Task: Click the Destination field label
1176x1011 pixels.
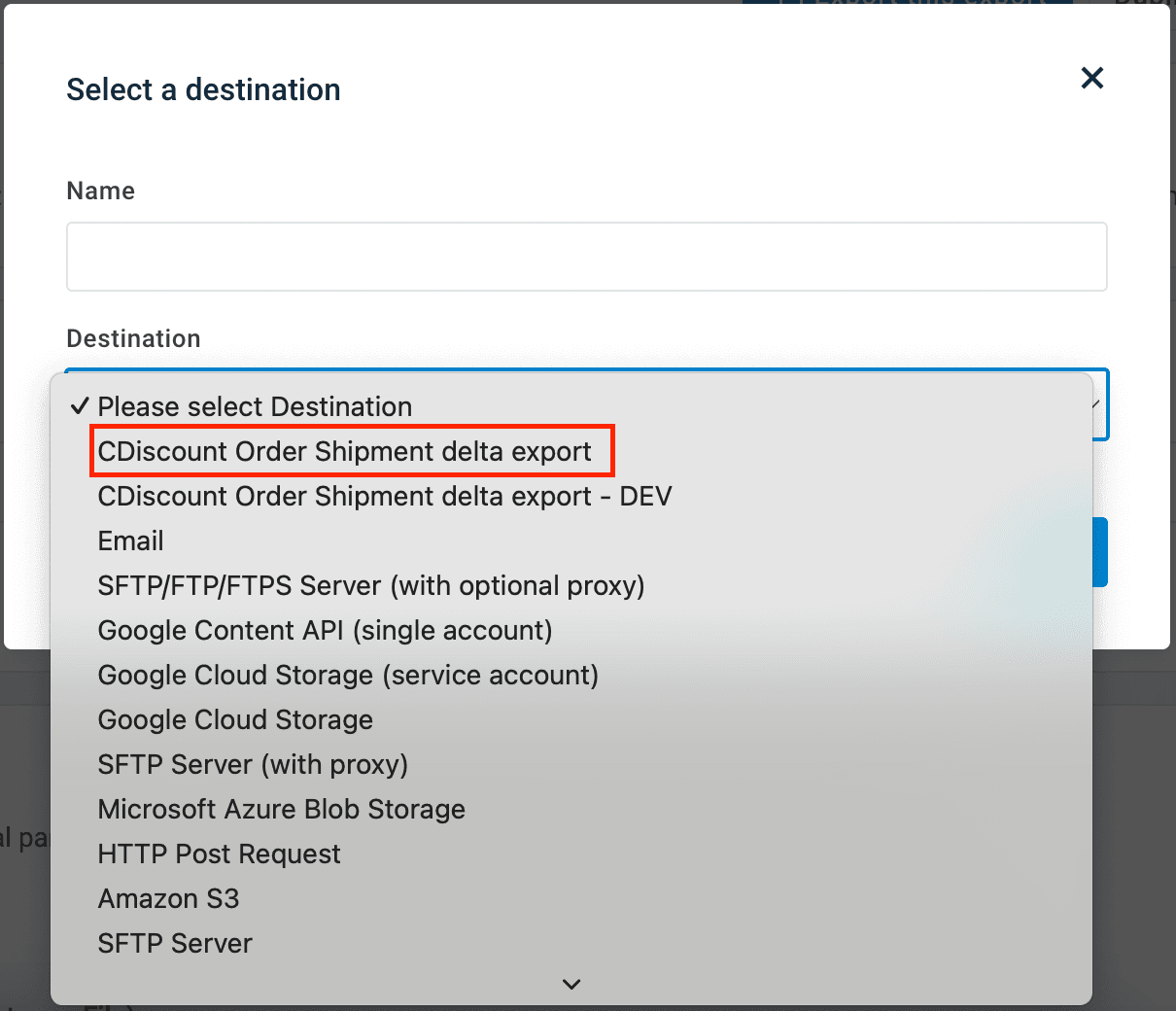Action: tap(134, 339)
